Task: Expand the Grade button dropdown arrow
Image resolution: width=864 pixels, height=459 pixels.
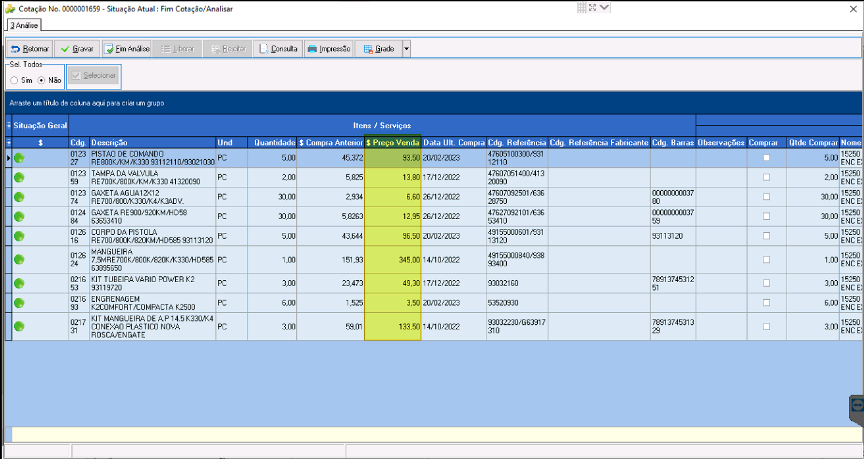Action: [407, 49]
